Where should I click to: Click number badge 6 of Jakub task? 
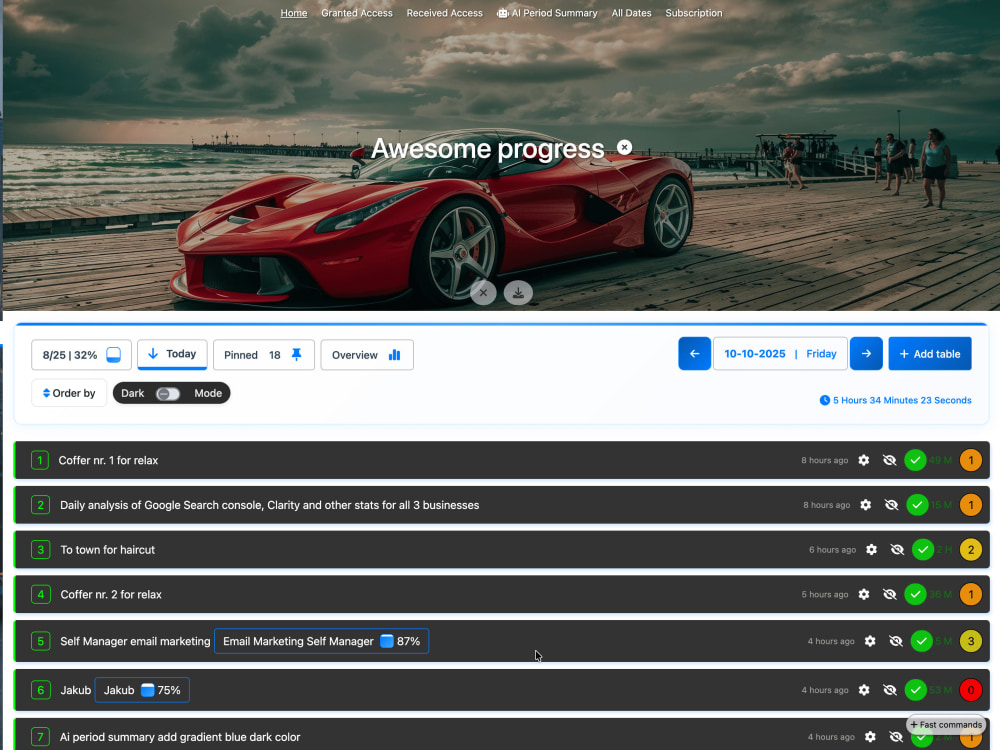40,689
